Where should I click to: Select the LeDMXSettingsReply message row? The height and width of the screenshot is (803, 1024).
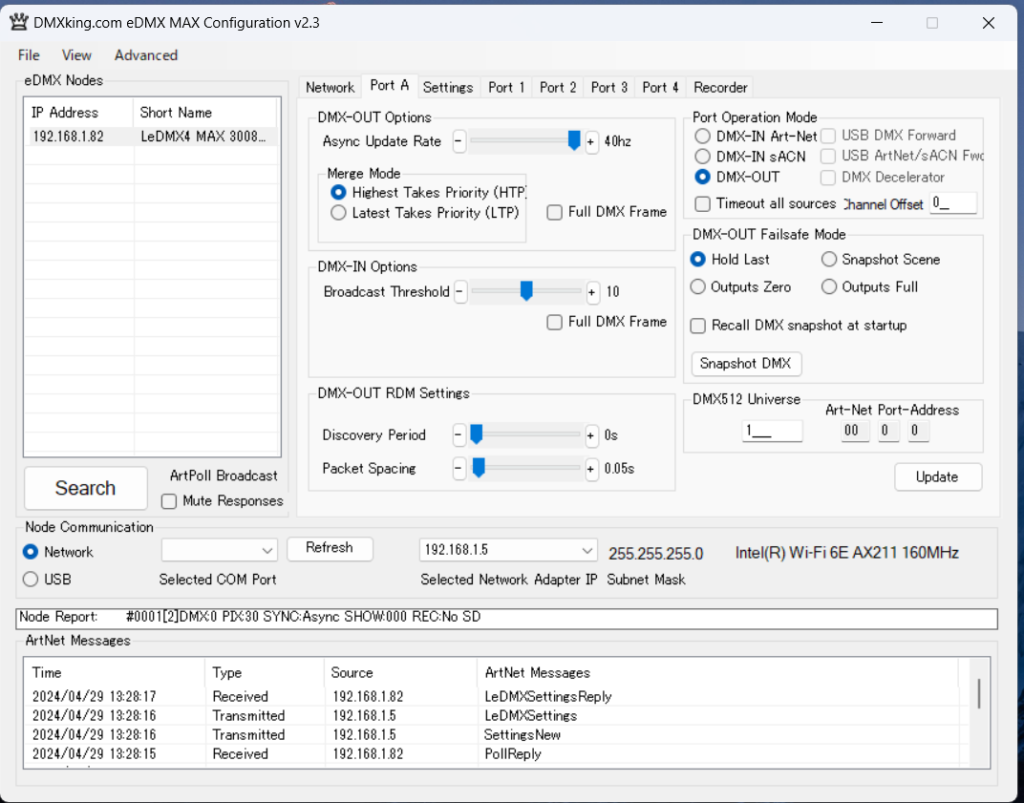click(496, 697)
